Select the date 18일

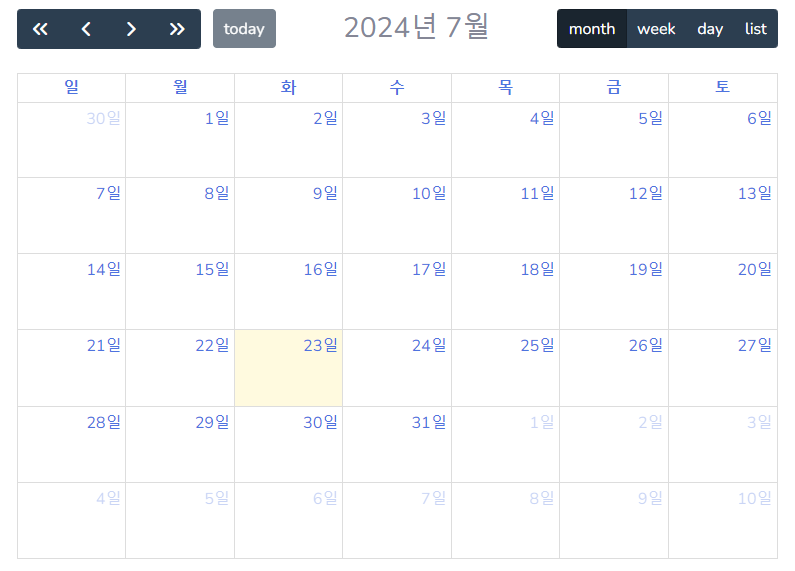point(537,269)
